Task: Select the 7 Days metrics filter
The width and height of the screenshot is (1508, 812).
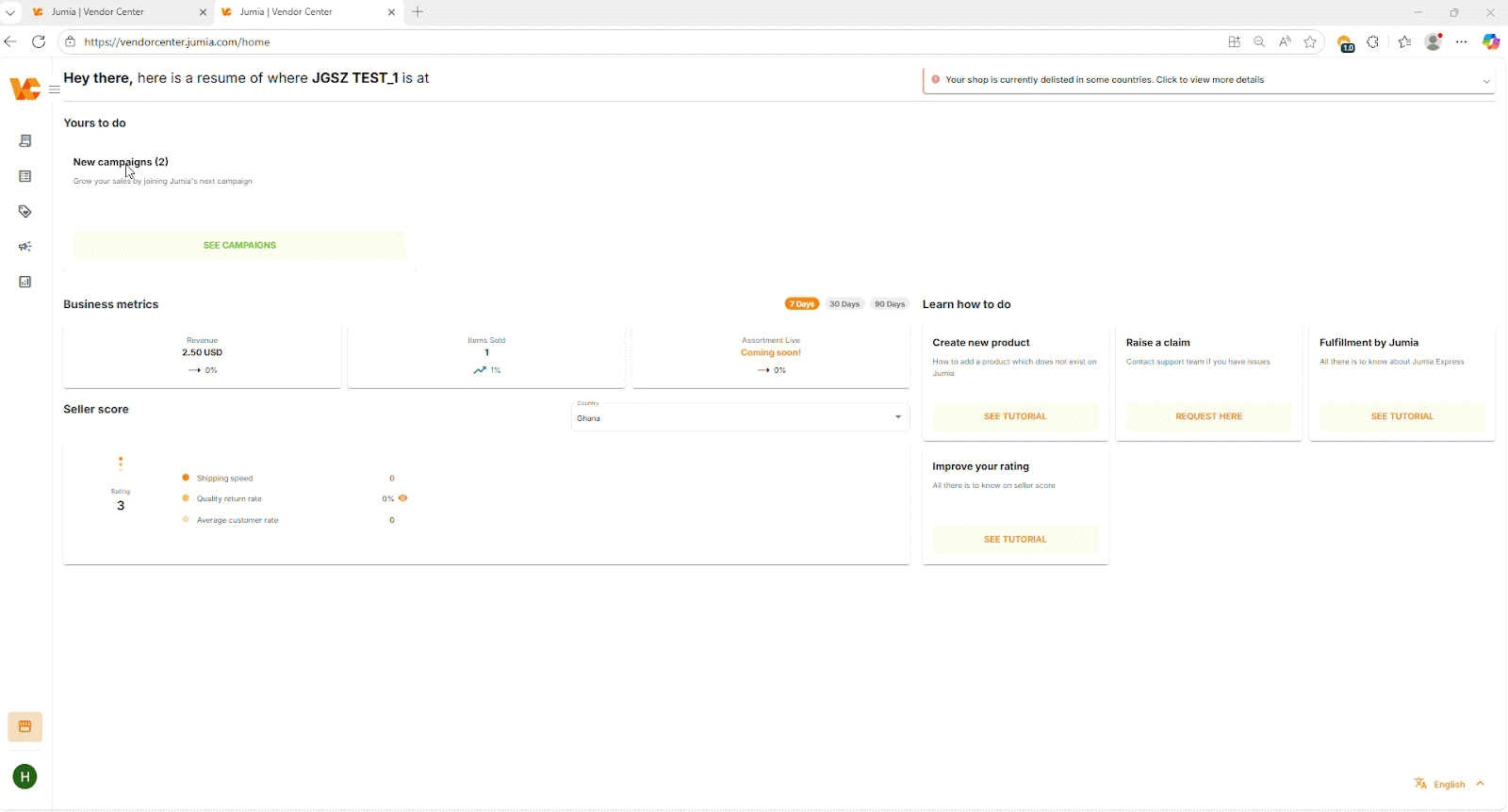Action: [802, 304]
